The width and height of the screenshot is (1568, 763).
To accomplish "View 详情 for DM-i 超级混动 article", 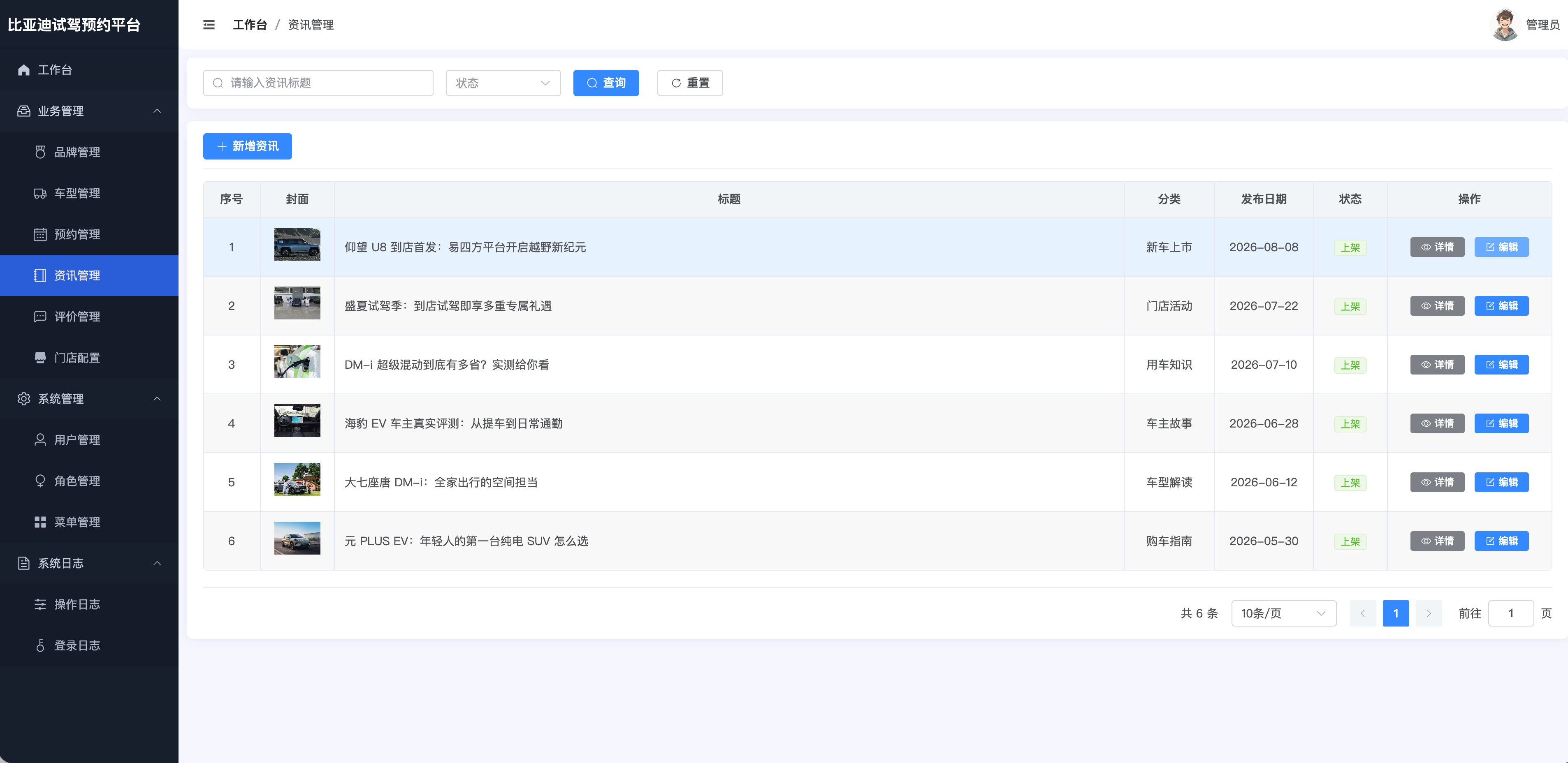I will coord(1438,365).
